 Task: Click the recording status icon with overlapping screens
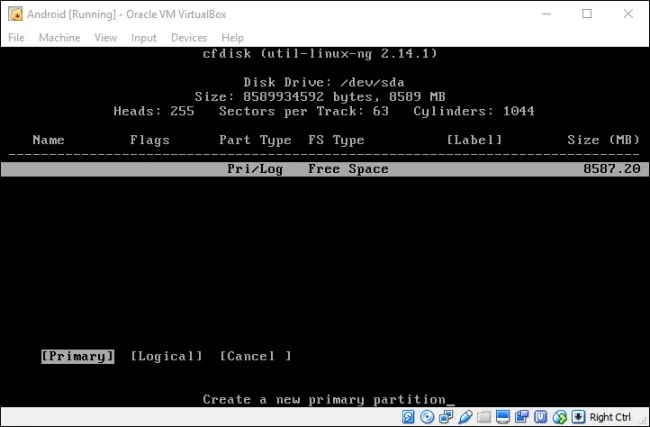521,417
